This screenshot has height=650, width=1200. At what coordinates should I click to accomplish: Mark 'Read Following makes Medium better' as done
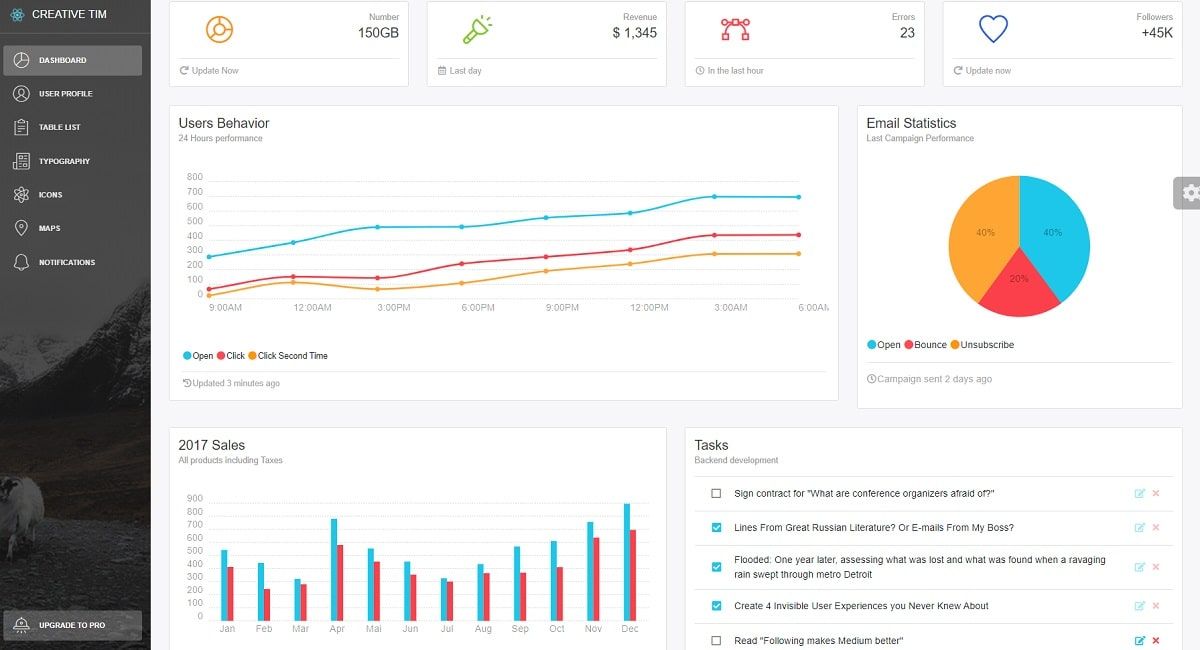click(715, 640)
